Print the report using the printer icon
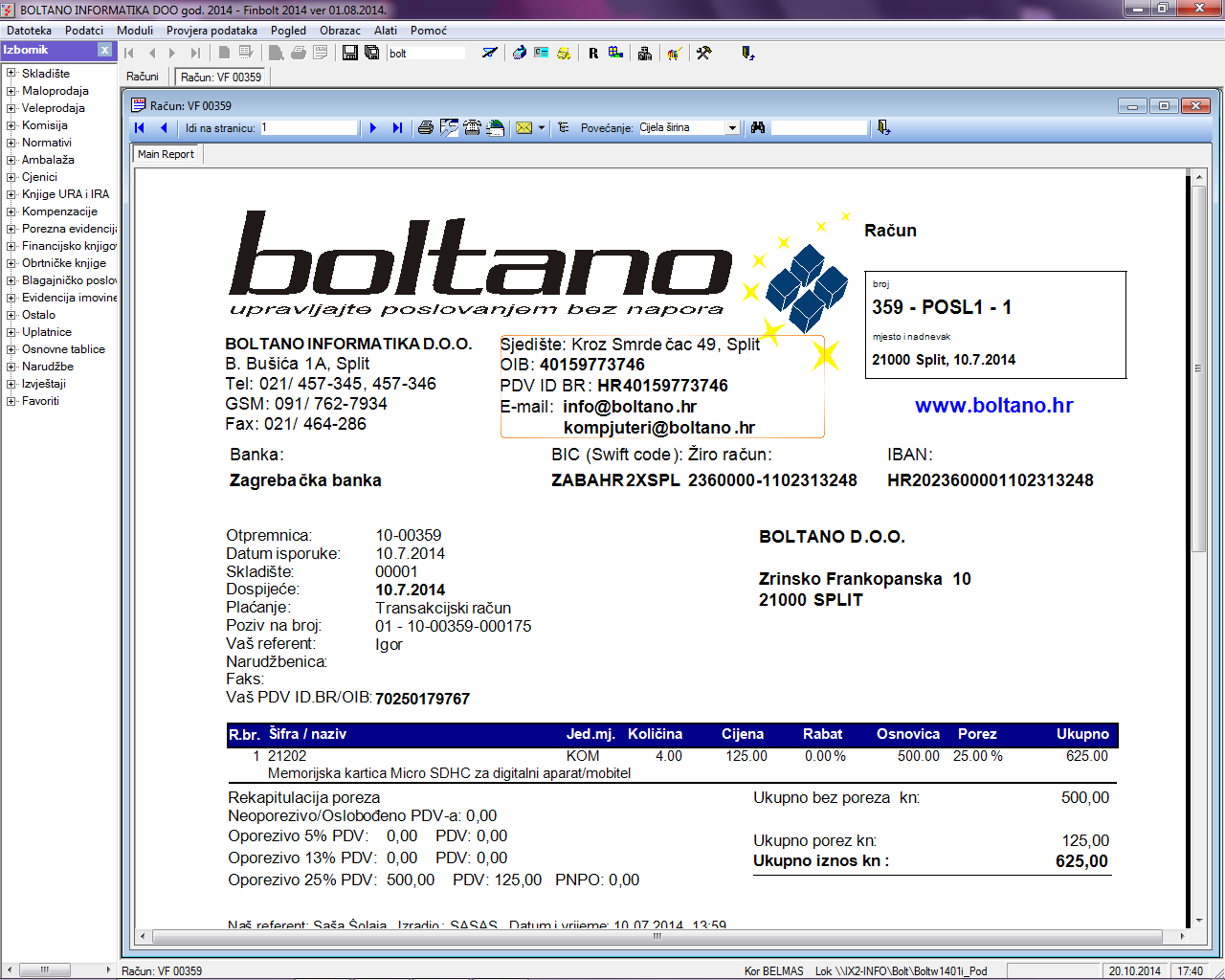This screenshot has width=1225, height=980. pyautogui.click(x=426, y=127)
